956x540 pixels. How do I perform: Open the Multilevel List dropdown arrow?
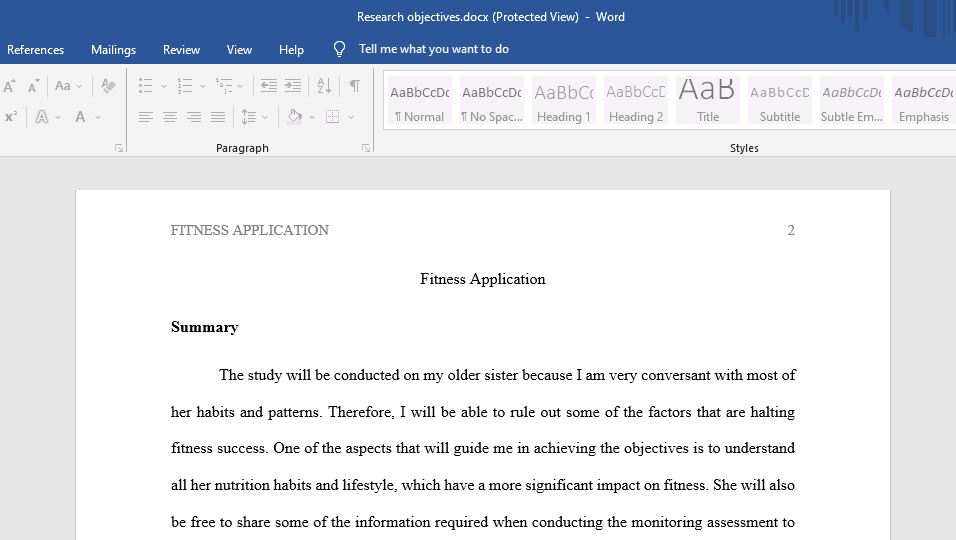click(x=240, y=87)
